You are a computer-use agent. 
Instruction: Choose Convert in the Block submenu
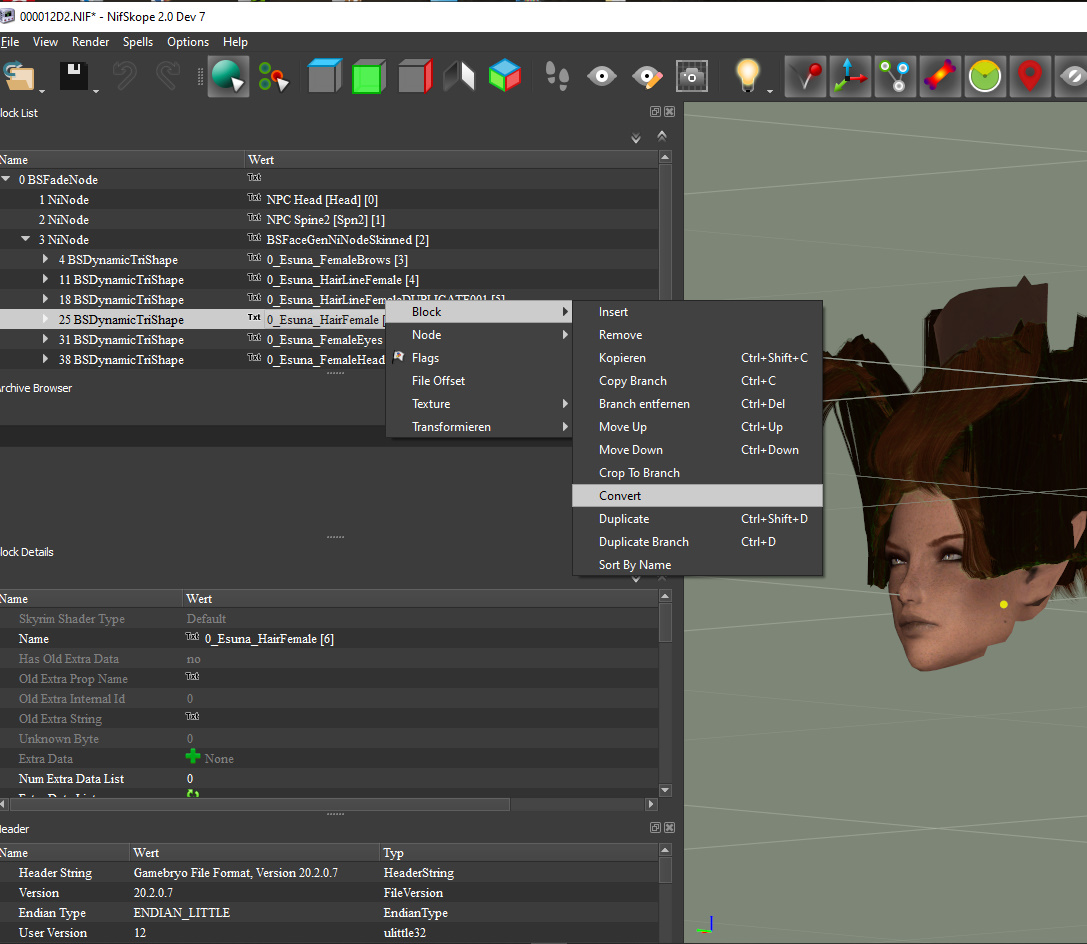(x=620, y=496)
